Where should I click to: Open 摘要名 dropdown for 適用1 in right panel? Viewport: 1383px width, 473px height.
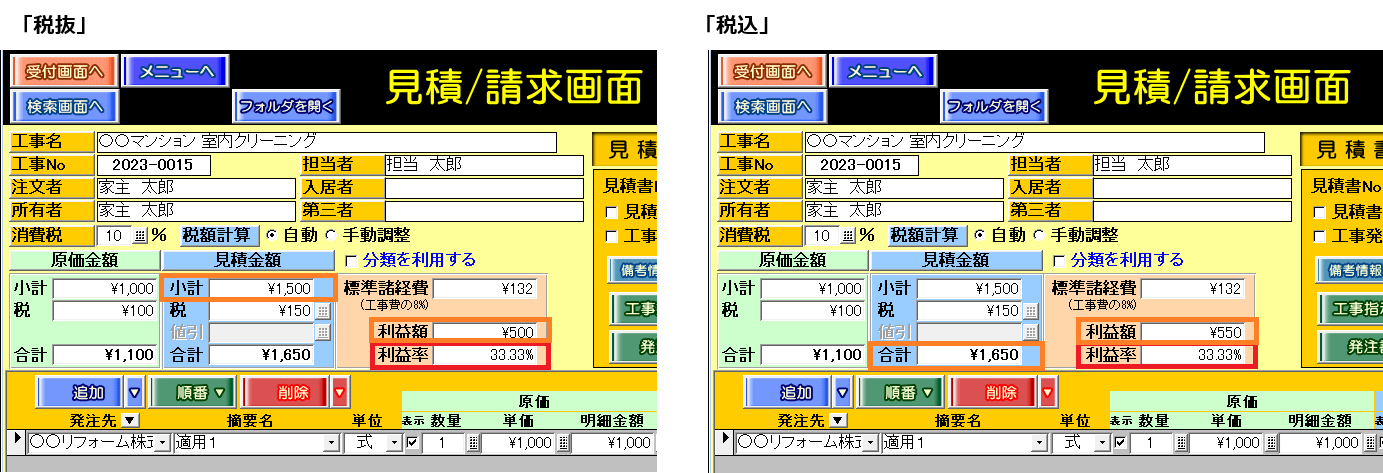(x=1040, y=443)
